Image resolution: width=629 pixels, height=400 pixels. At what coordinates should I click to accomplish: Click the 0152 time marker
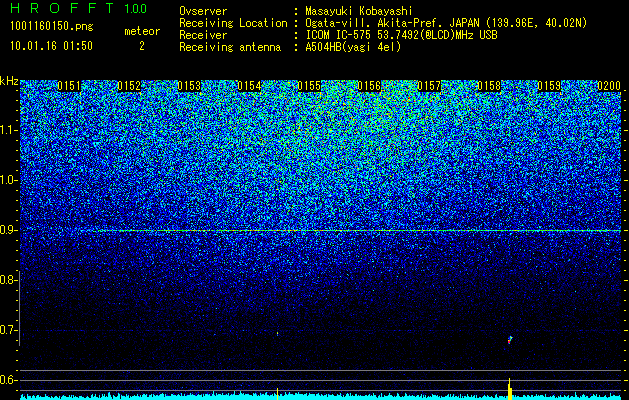coord(129,86)
